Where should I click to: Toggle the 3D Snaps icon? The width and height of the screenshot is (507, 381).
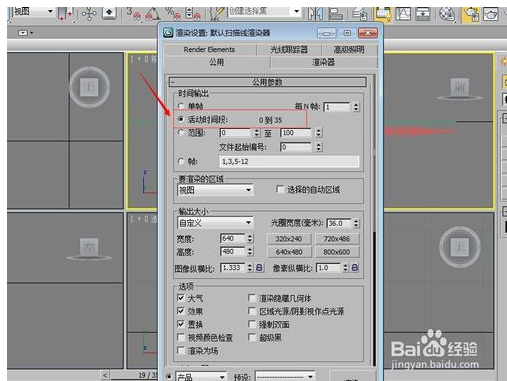[x=133, y=14]
